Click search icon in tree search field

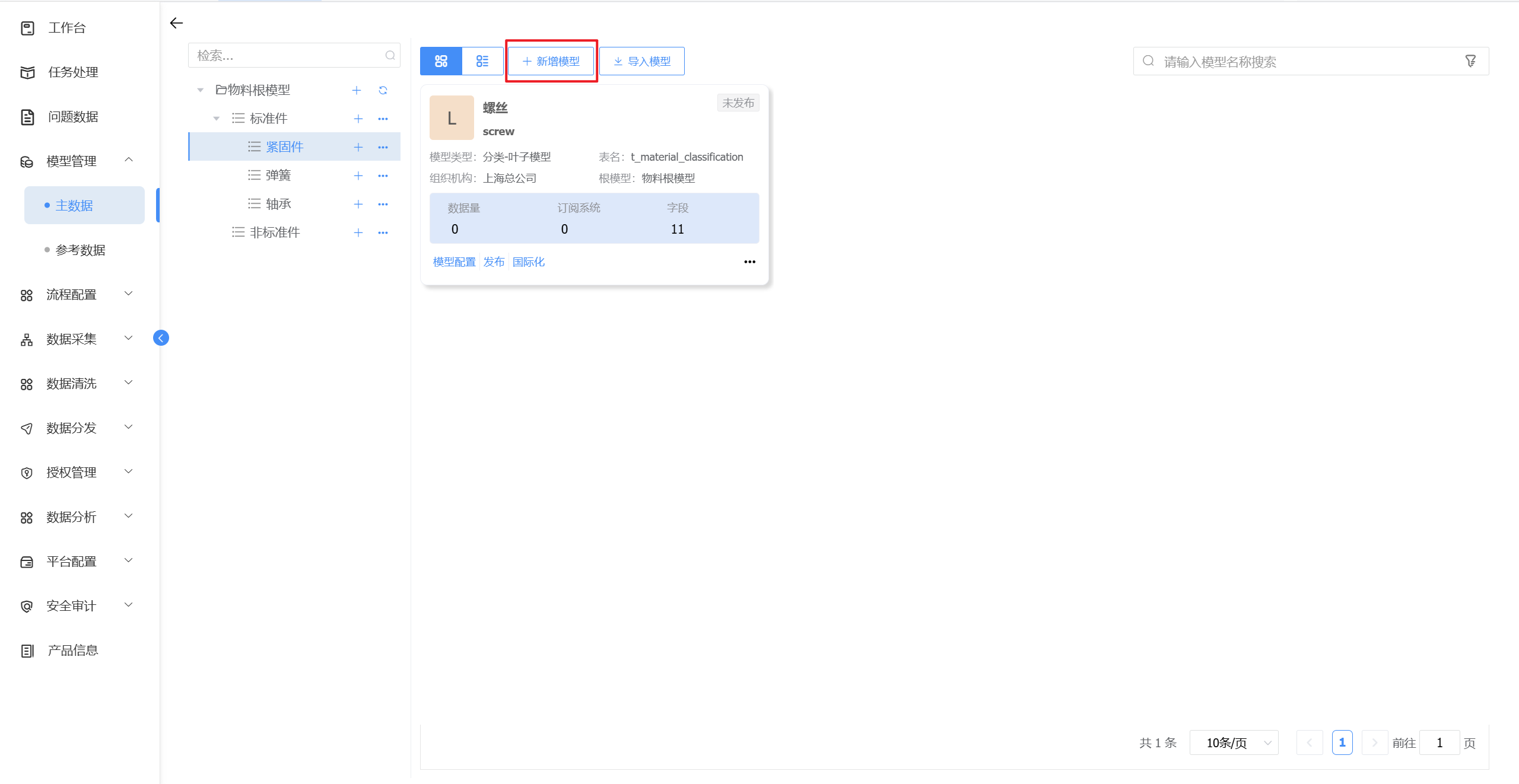(390, 56)
